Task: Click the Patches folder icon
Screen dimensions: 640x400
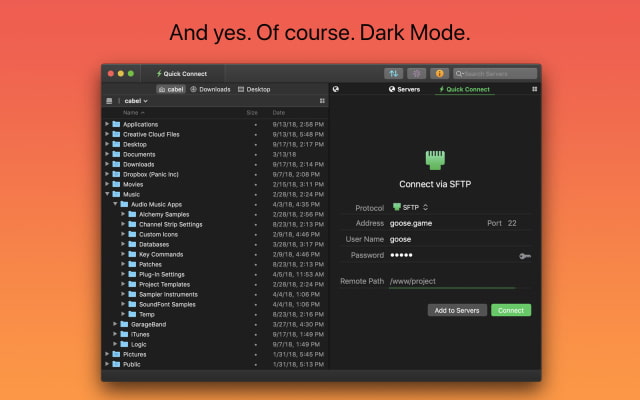Action: tap(132, 264)
